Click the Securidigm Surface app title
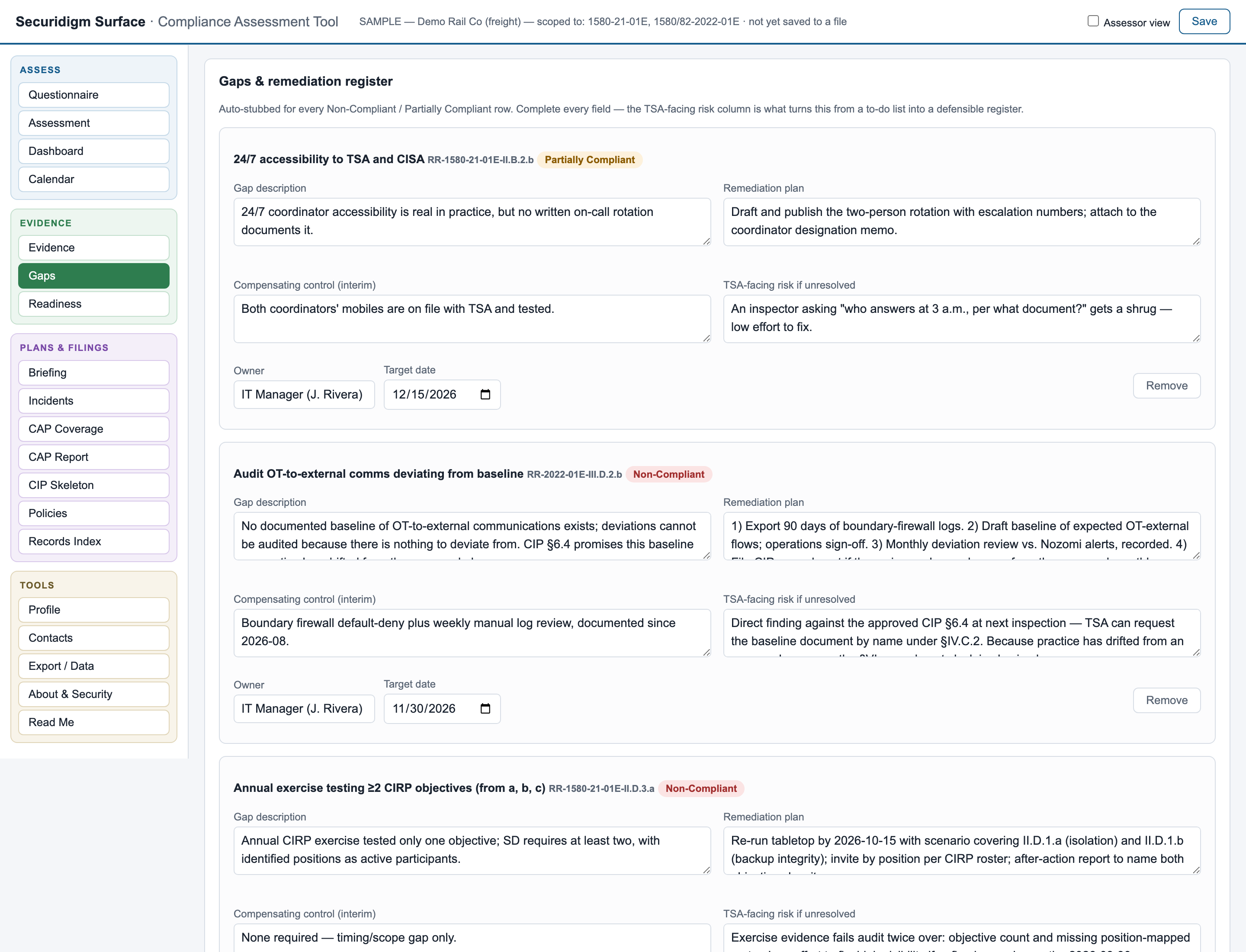Image resolution: width=1246 pixels, height=952 pixels. pos(80,22)
